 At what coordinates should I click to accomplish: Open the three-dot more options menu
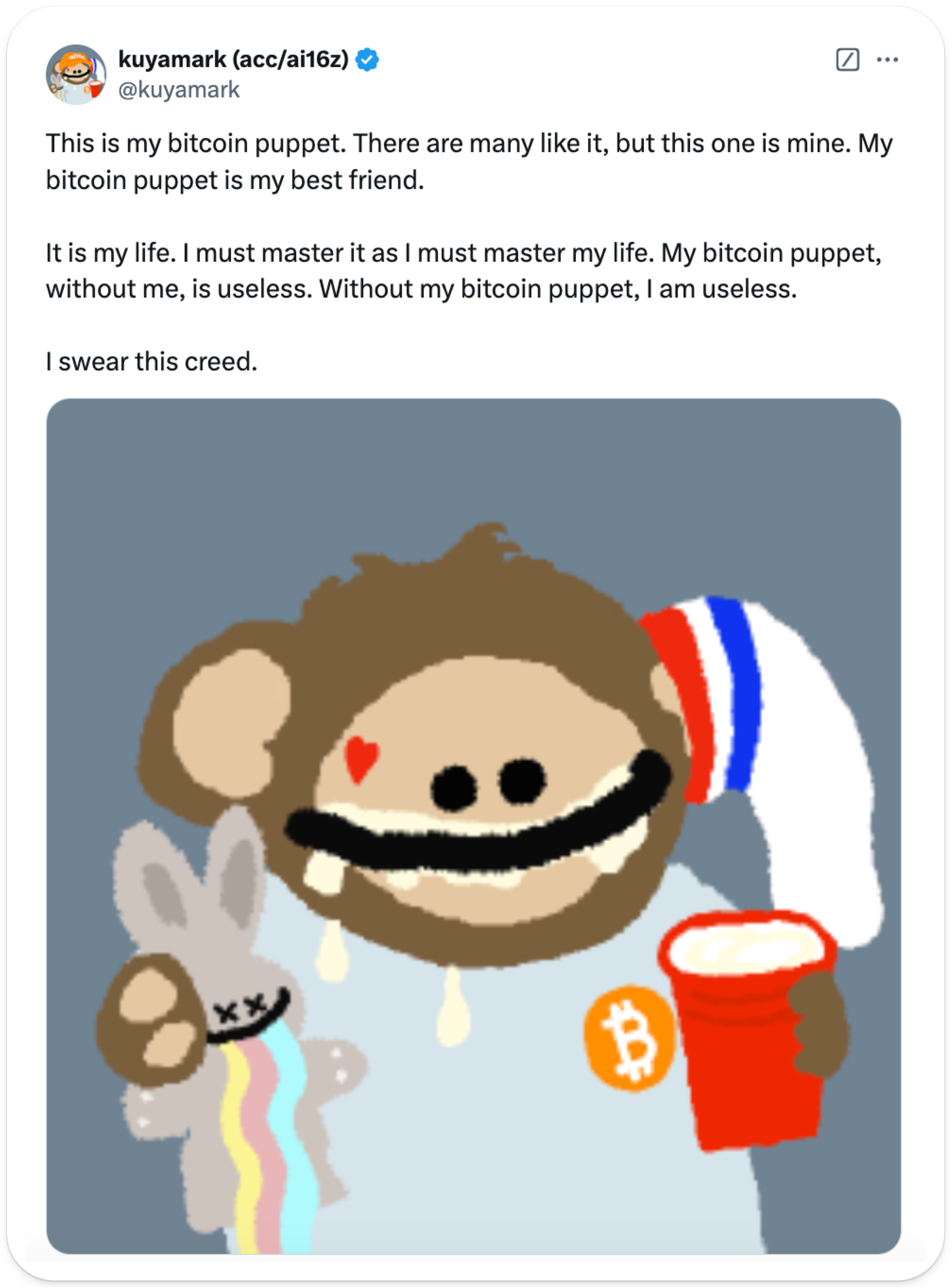coord(887,59)
